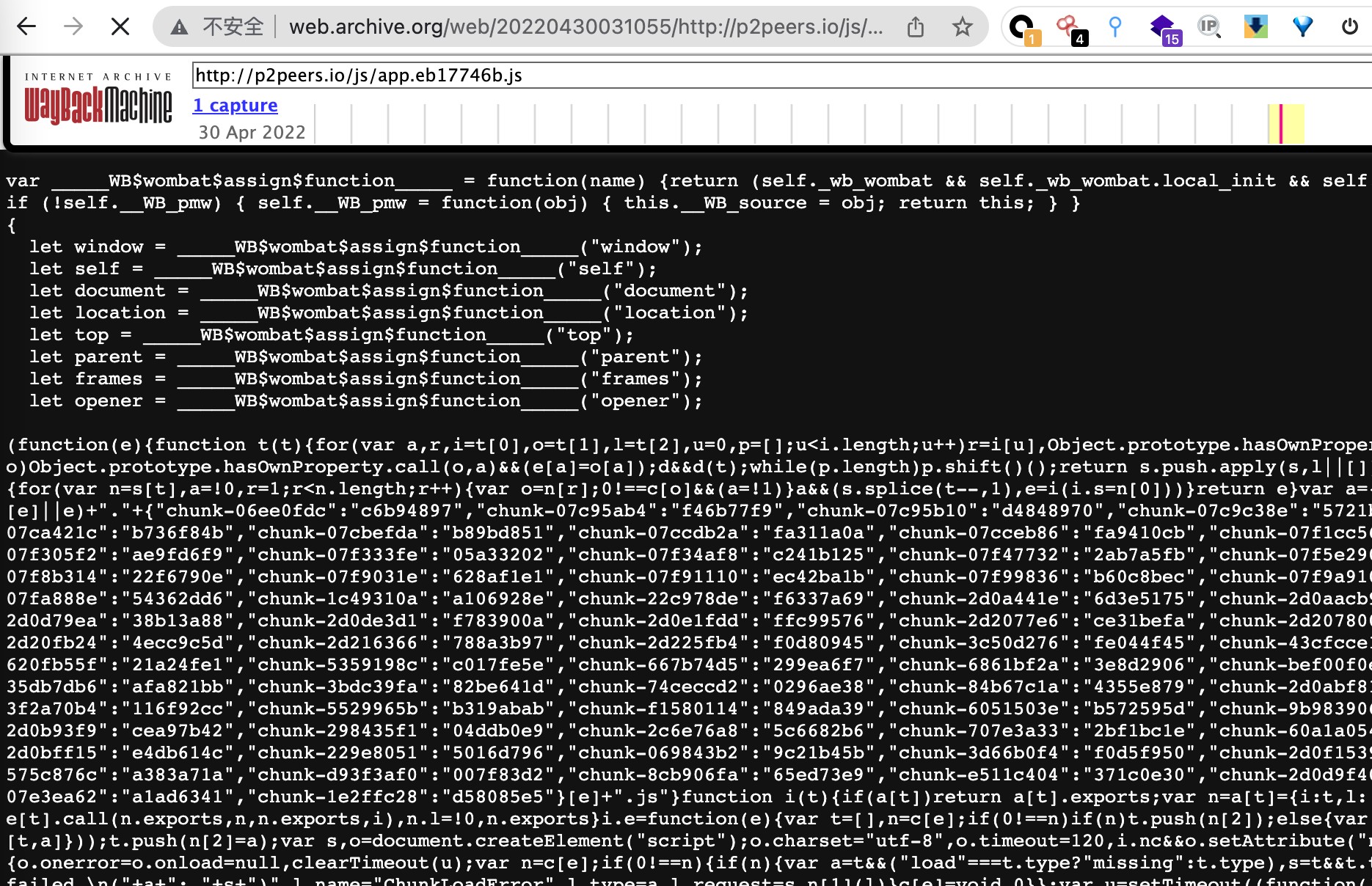This screenshot has height=886, width=1372.
Task: Click the 'let location =' code line
Action: click(x=388, y=312)
